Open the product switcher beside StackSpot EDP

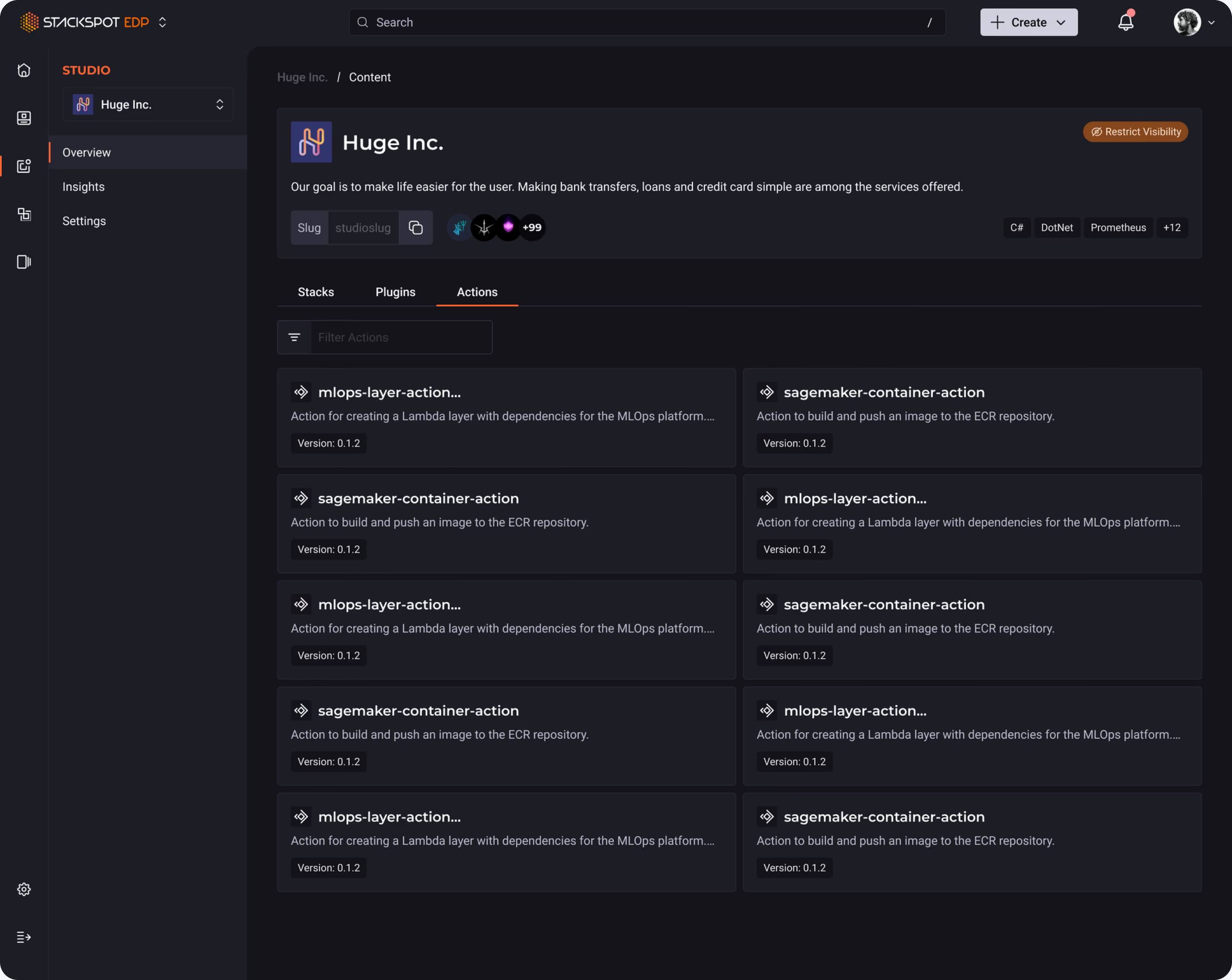[x=163, y=22]
